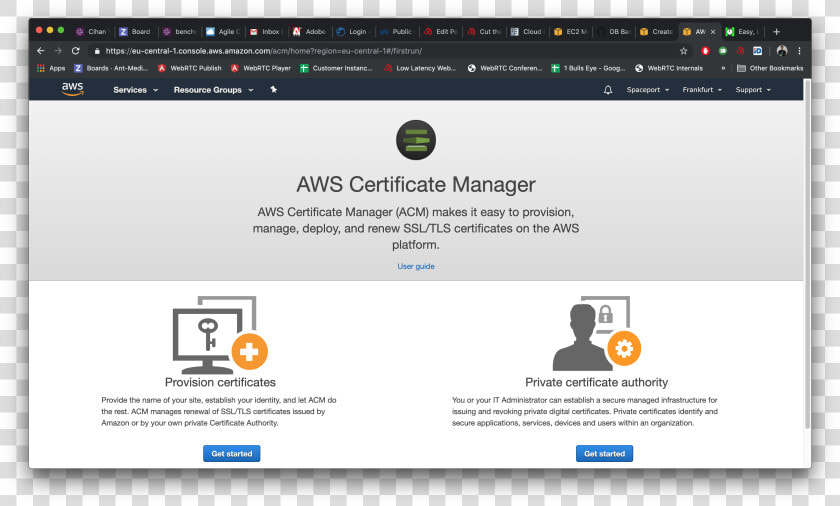This screenshot has height=506, width=840.
Task: Open the User guide link
Action: click(x=416, y=266)
